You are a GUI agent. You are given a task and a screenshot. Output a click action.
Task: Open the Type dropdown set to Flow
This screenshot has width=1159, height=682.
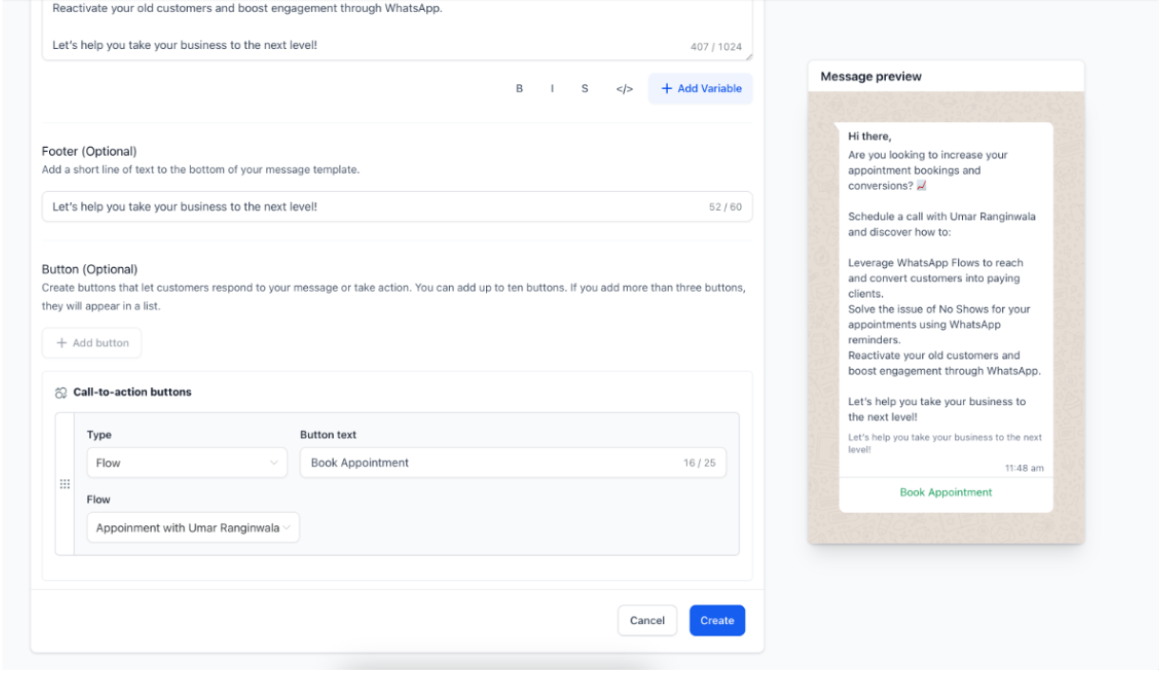[187, 463]
